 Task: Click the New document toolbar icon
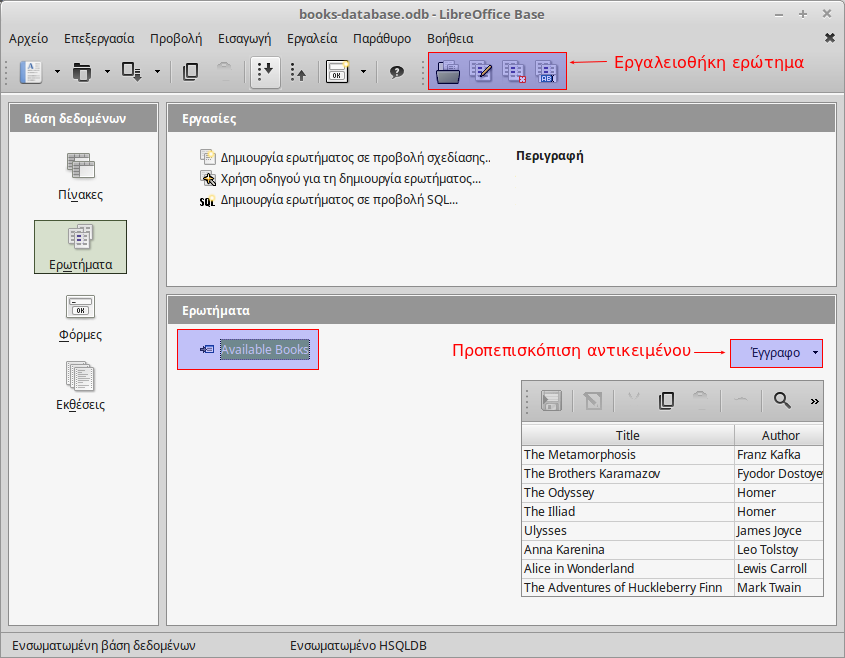(x=31, y=72)
